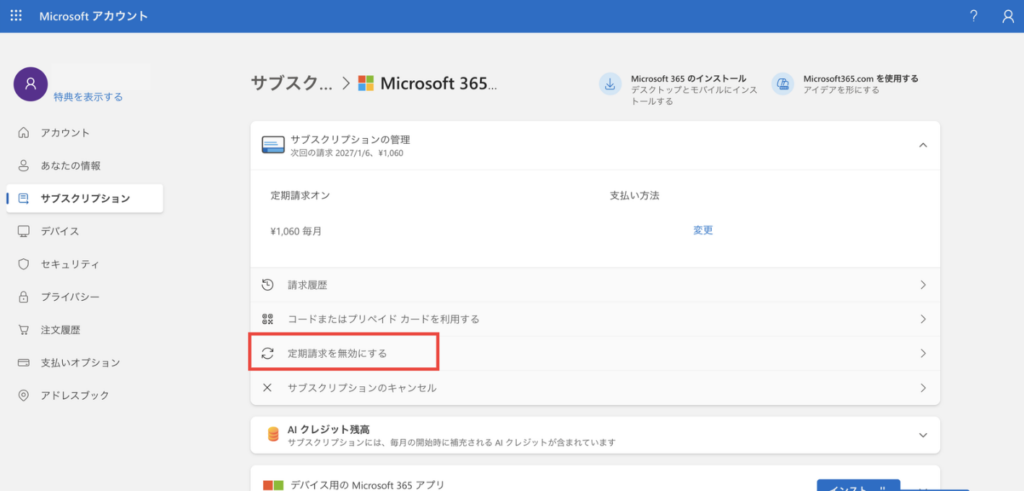The height and width of the screenshot is (491, 1024).
Task: Click the Microsoft365.com globe icon
Action: coord(783,84)
